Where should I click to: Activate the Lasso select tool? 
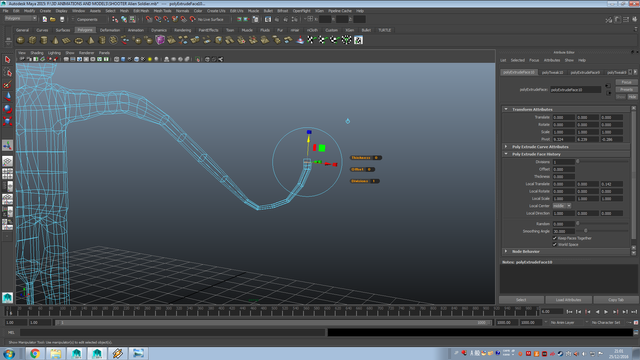coord(7,72)
